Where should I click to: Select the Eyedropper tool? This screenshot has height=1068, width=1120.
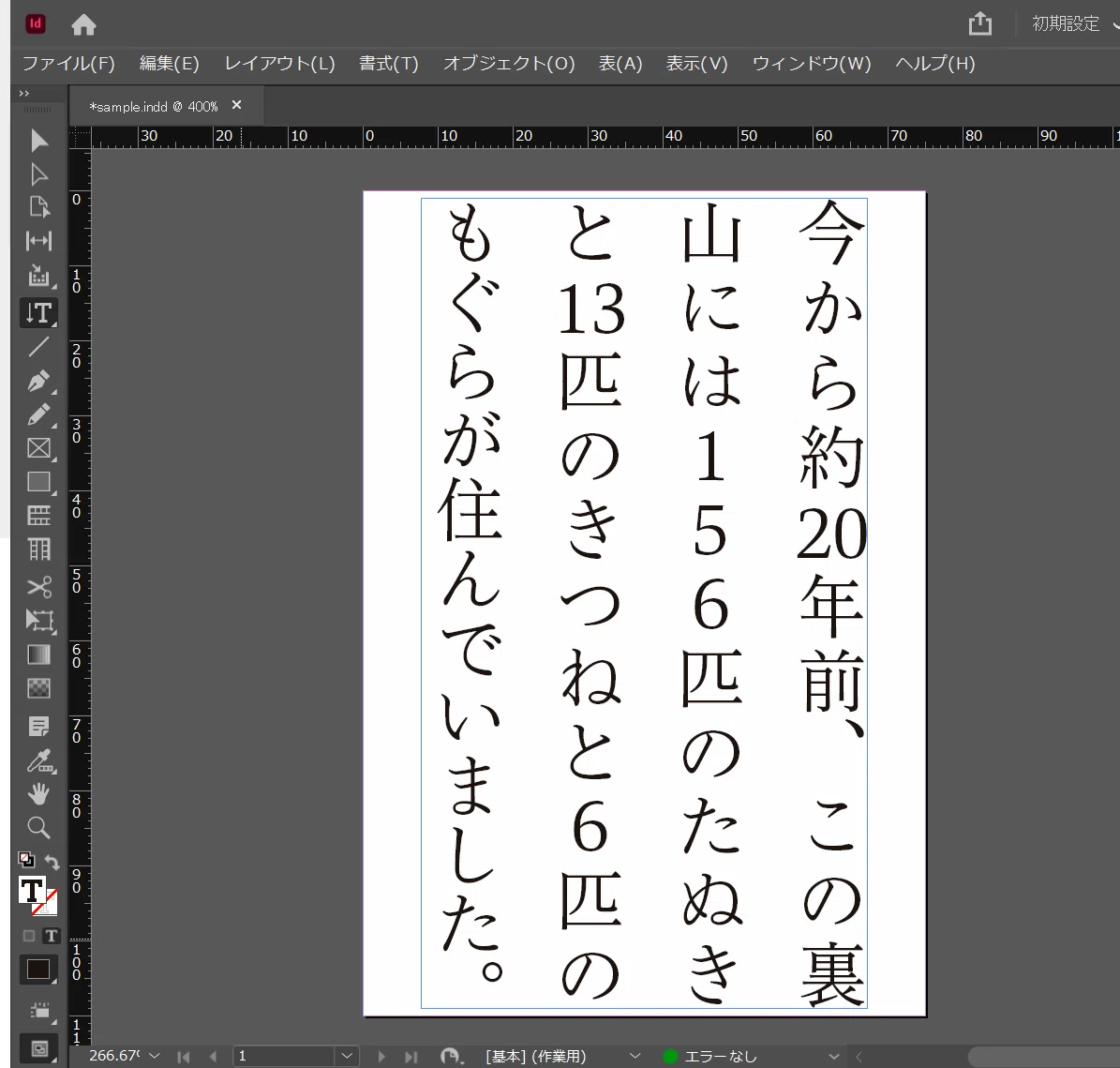[38, 761]
